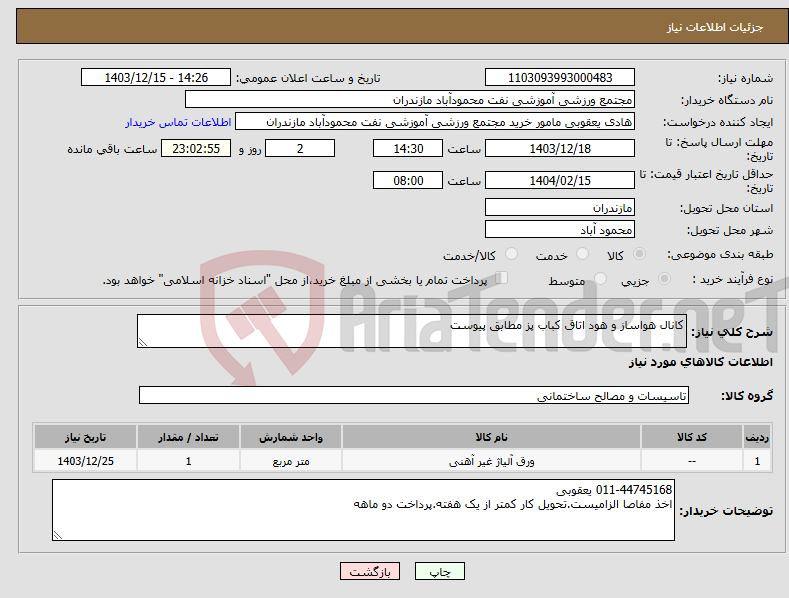789x598 pixels.
Task: Click the ورق آلیاژ غیر آهنی item cell
Action: pyautogui.click(x=491, y=461)
